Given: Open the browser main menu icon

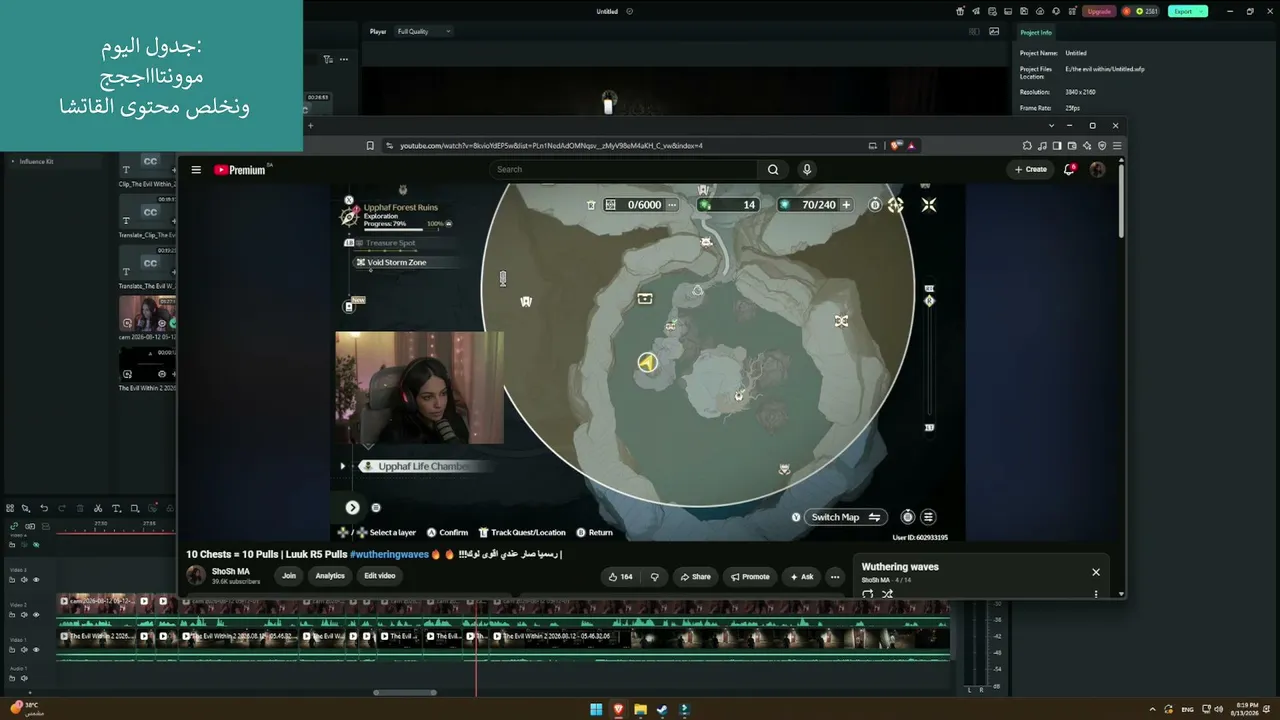Looking at the screenshot, I should [1117, 146].
